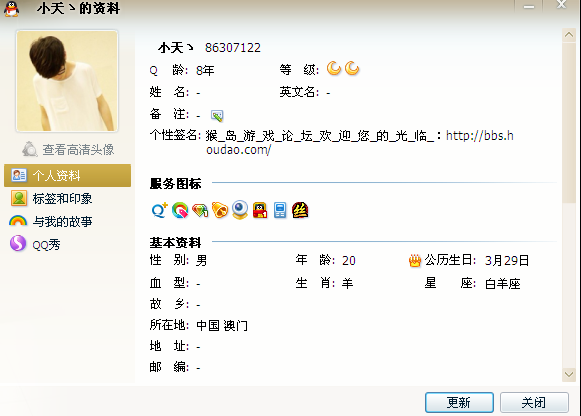This screenshot has width=581, height=416.
Task: Click the red and yellow 丝 service icon
Action: point(300,210)
